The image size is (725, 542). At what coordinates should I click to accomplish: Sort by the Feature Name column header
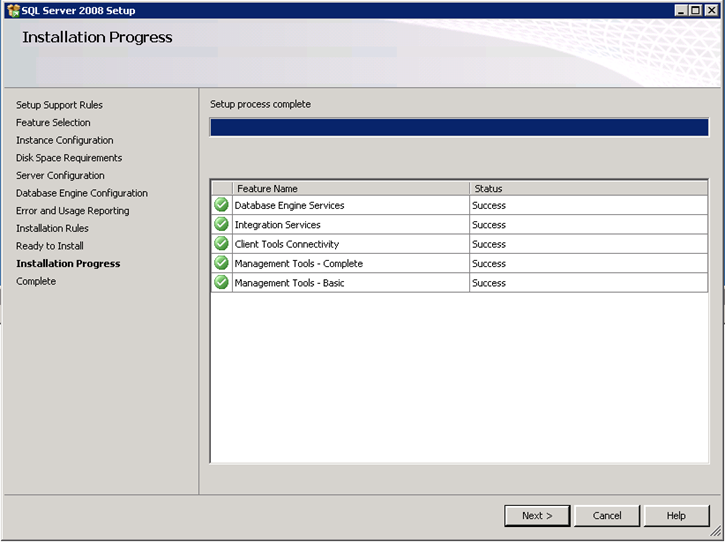[x=350, y=188]
